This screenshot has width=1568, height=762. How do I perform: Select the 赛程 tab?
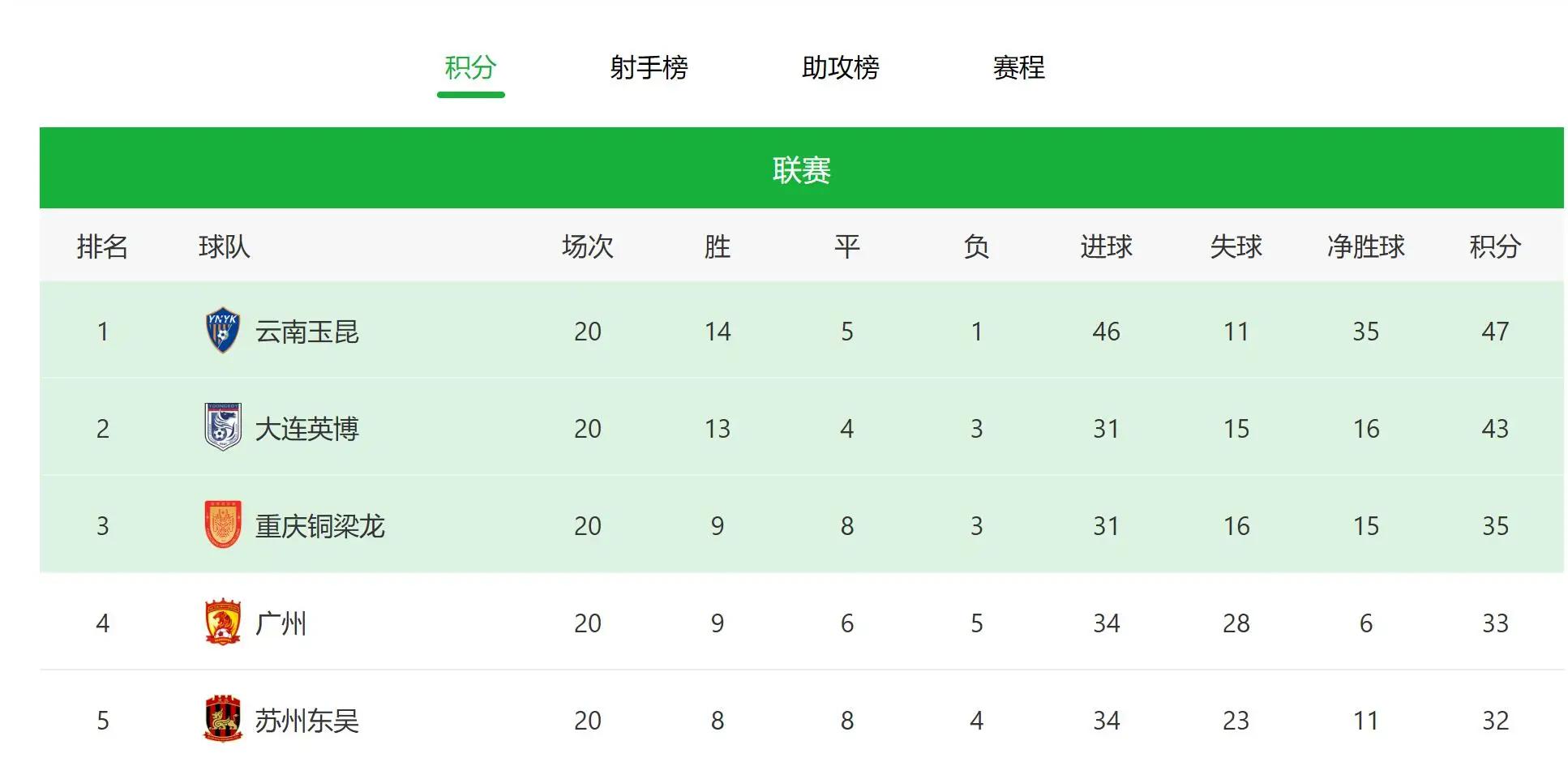pos(1019,67)
